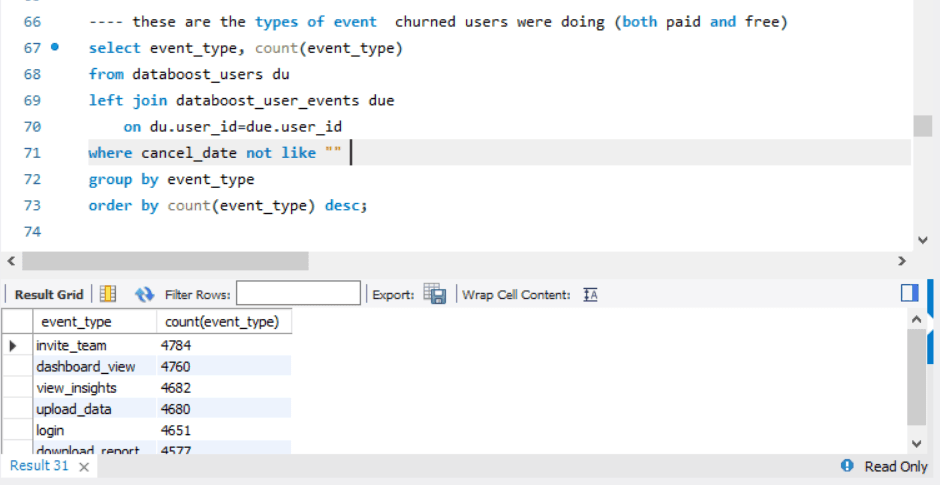The image size is (940, 485).
Task: Click result grid scroll up arrow
Action: [916, 320]
